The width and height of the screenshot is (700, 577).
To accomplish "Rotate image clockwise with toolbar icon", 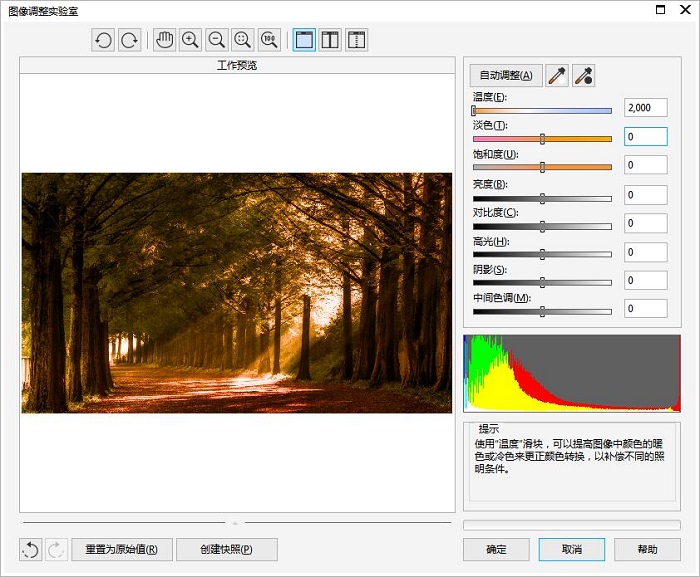I will tap(129, 40).
